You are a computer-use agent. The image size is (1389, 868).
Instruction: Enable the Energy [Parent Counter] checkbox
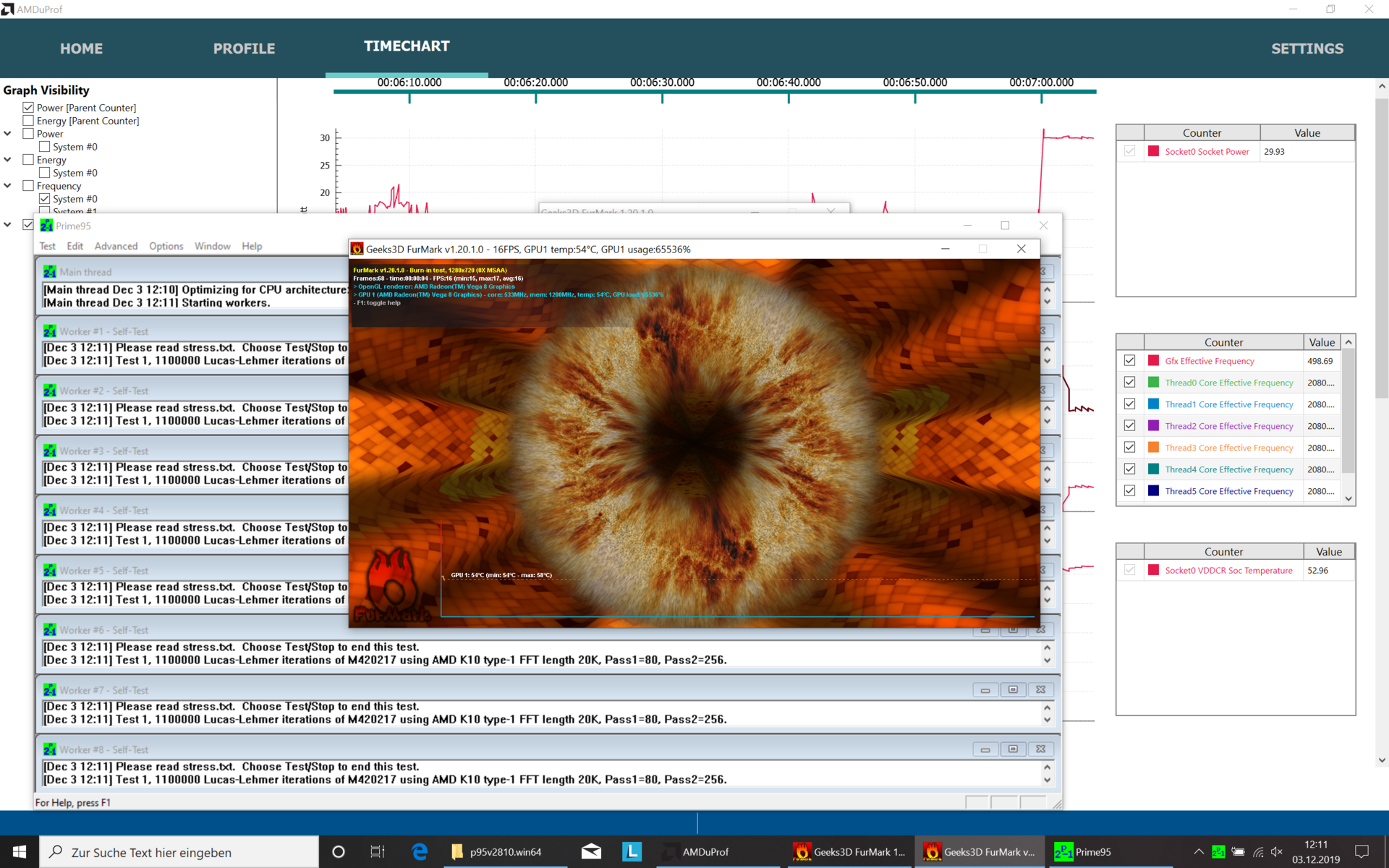[x=28, y=121]
